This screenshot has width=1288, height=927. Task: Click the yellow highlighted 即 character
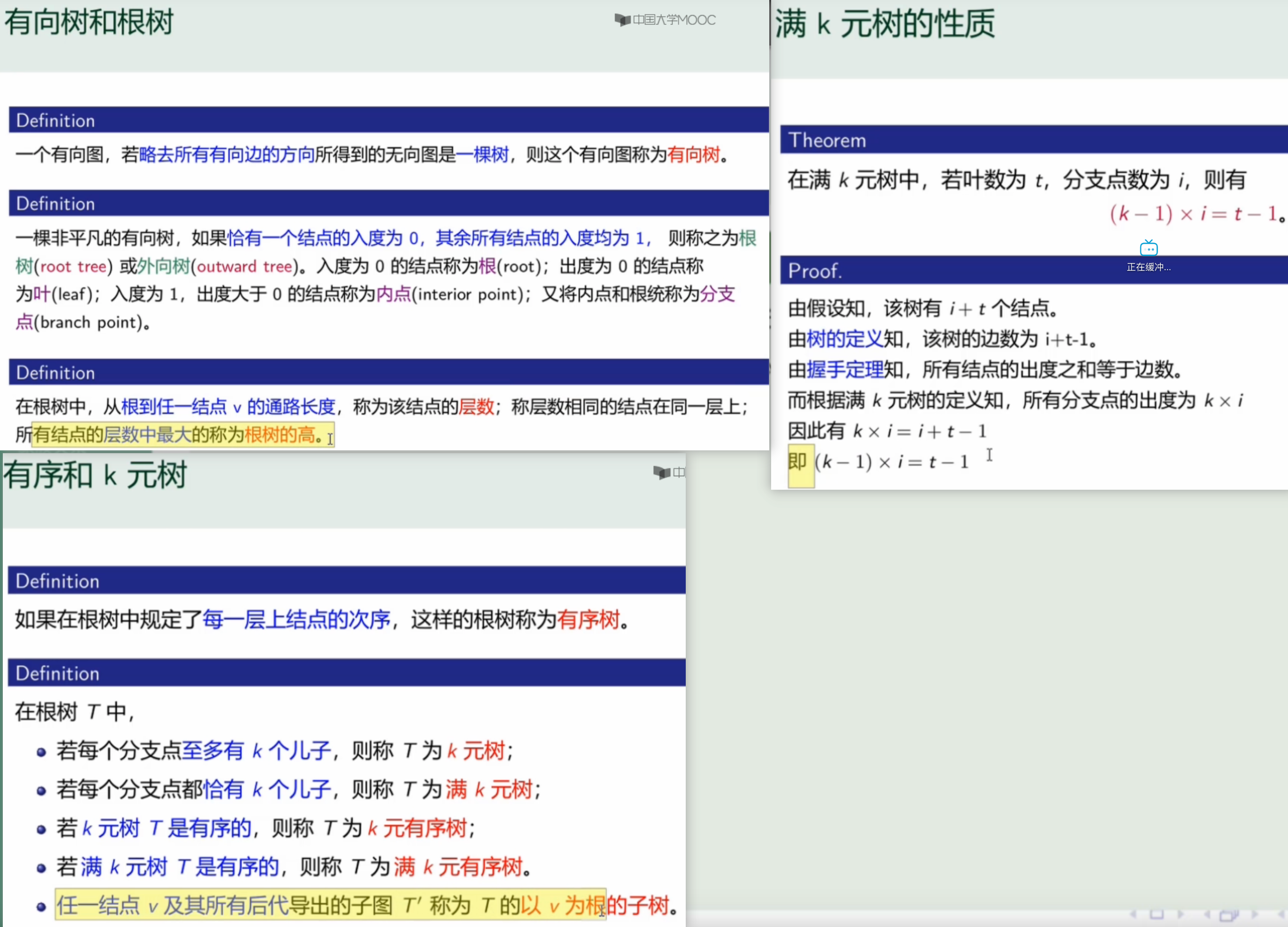(798, 462)
